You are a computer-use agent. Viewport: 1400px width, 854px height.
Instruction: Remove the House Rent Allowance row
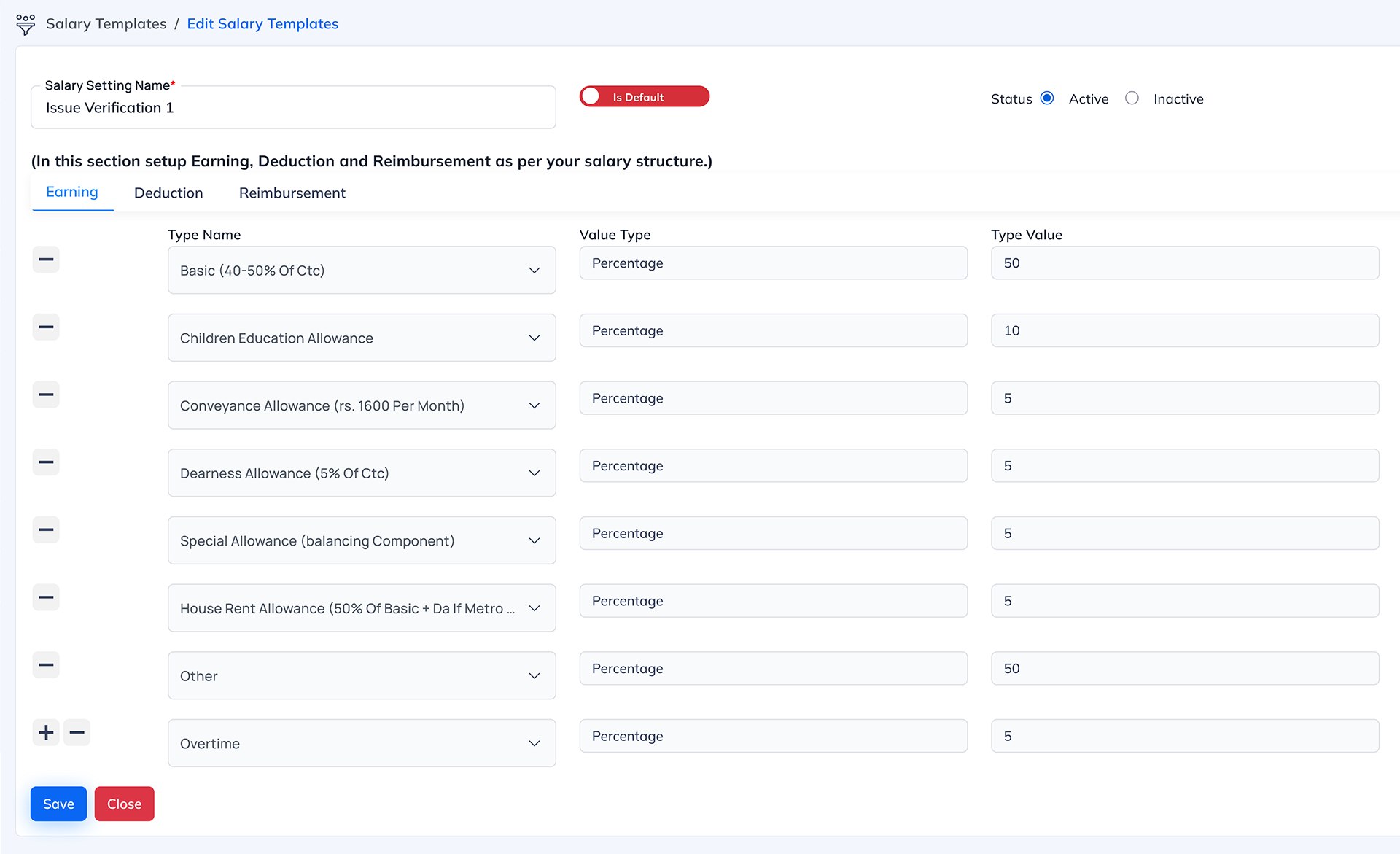click(46, 597)
